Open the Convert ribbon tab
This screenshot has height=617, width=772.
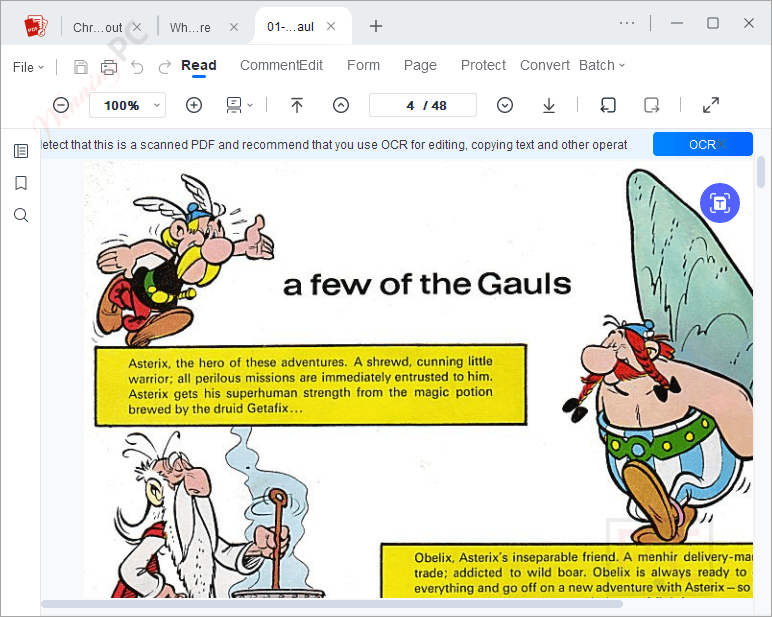point(545,65)
